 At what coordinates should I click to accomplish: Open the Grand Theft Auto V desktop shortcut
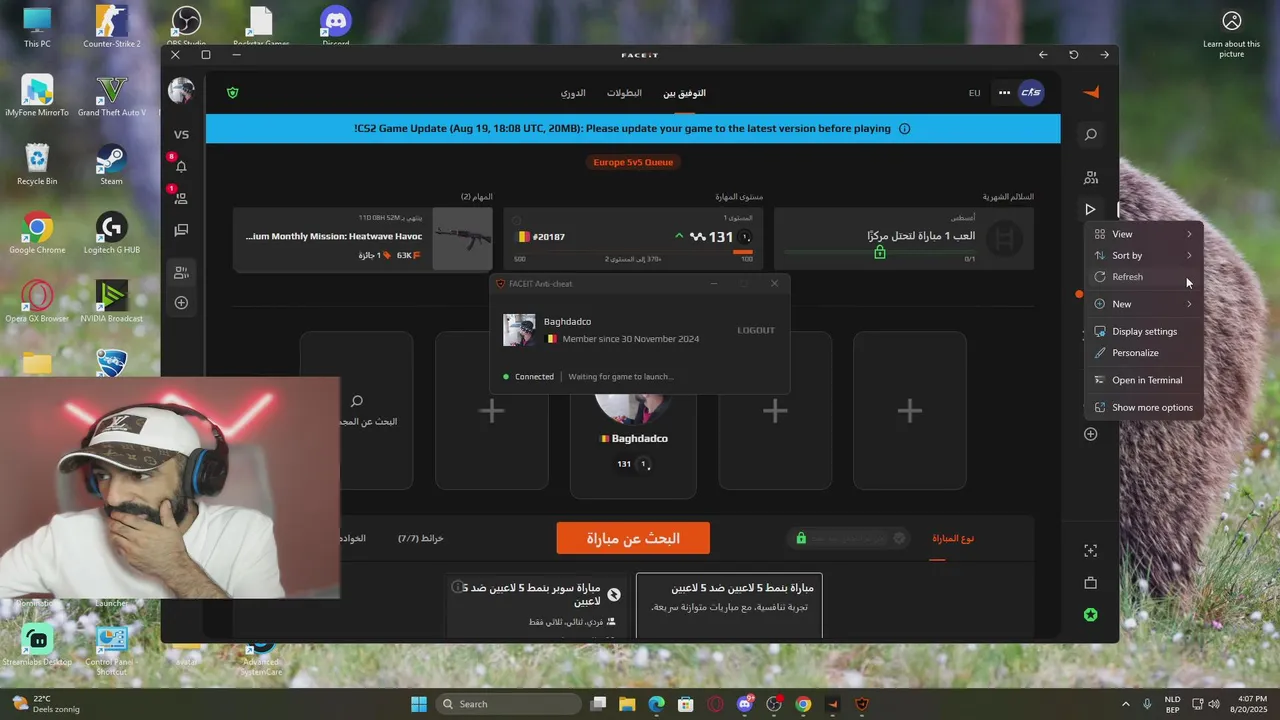tap(112, 96)
